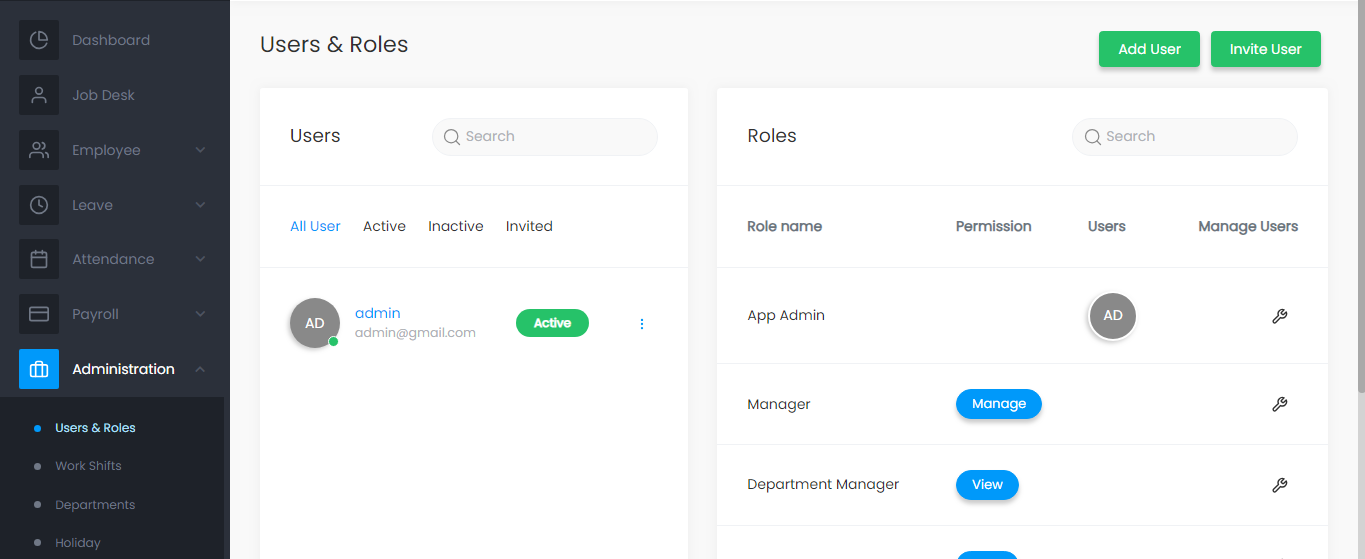Click the Payroll card icon
The height and width of the screenshot is (559, 1365).
[x=39, y=314]
